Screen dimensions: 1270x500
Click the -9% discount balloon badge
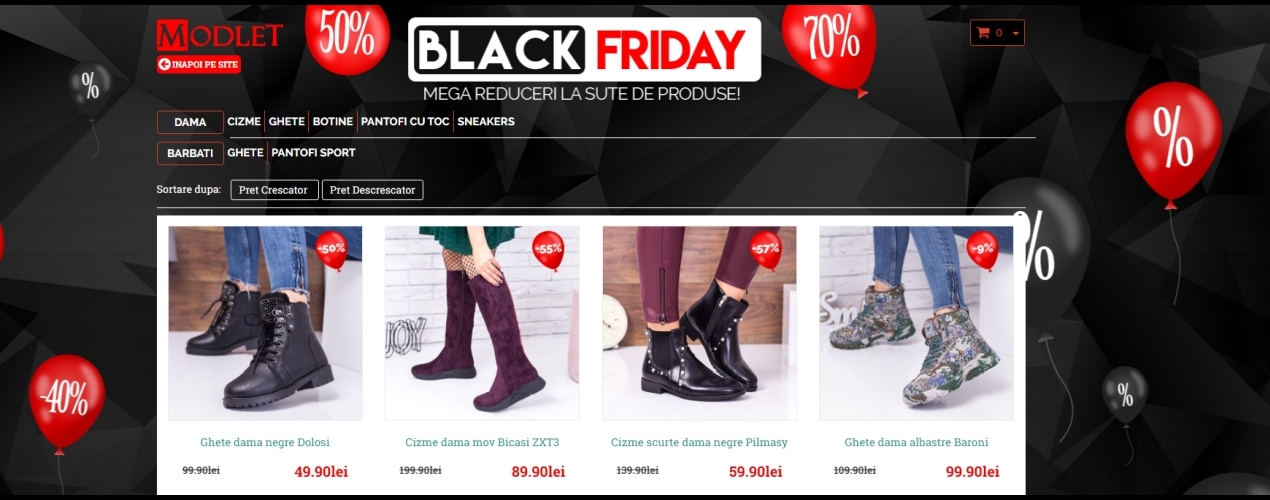(982, 249)
